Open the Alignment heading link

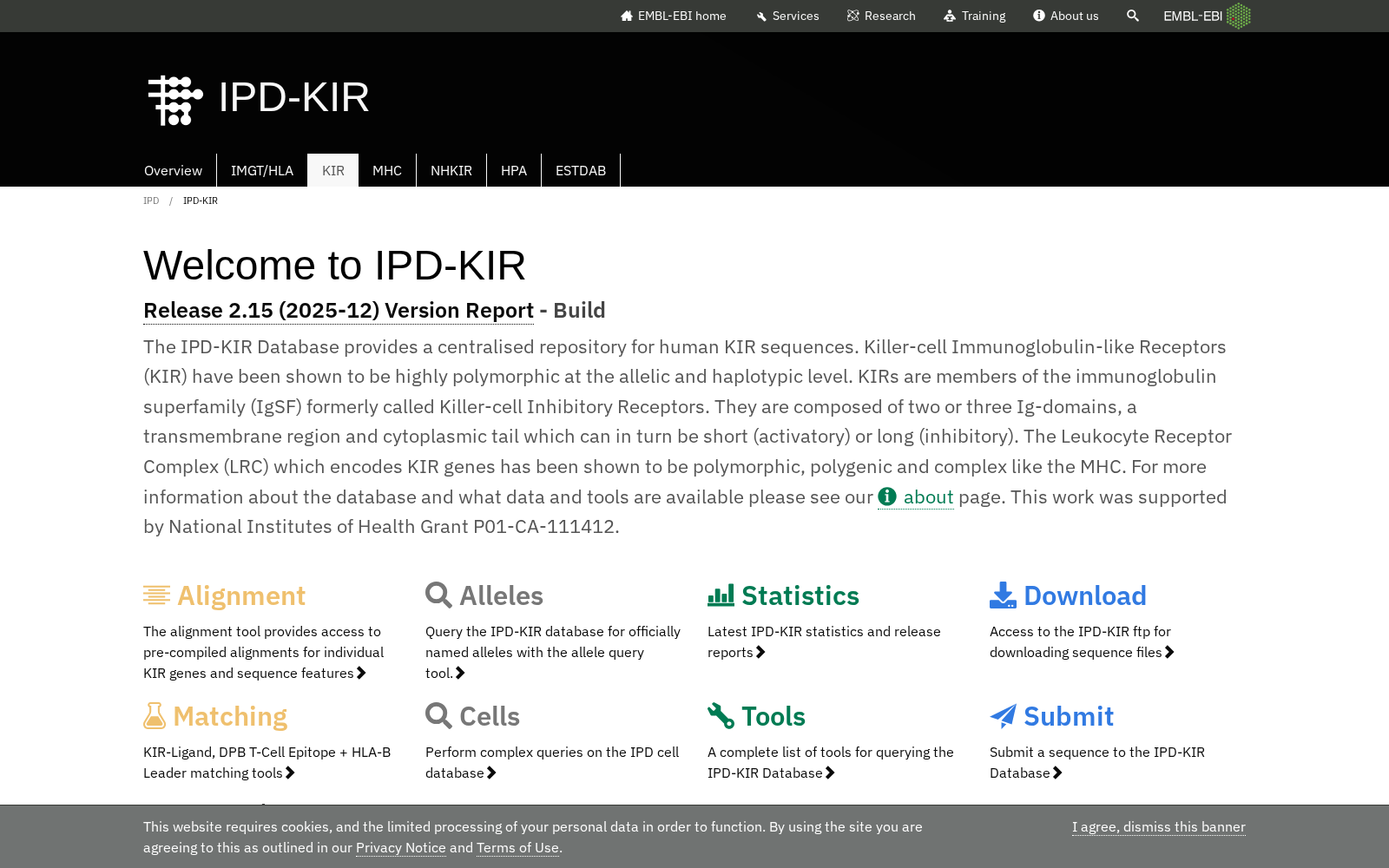pos(241,595)
